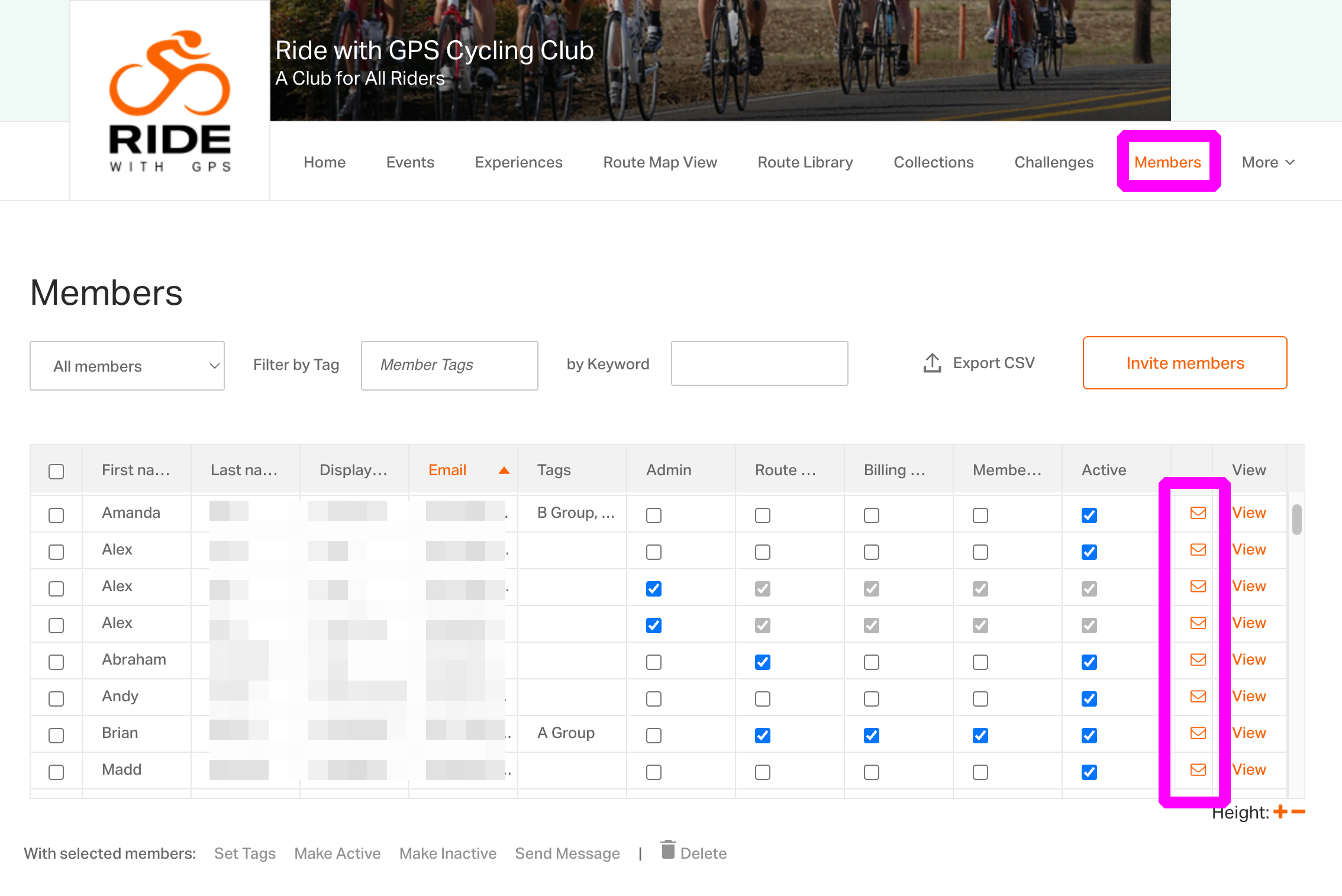1342x896 pixels.
Task: Sort by Email column arrow
Action: click(x=504, y=470)
